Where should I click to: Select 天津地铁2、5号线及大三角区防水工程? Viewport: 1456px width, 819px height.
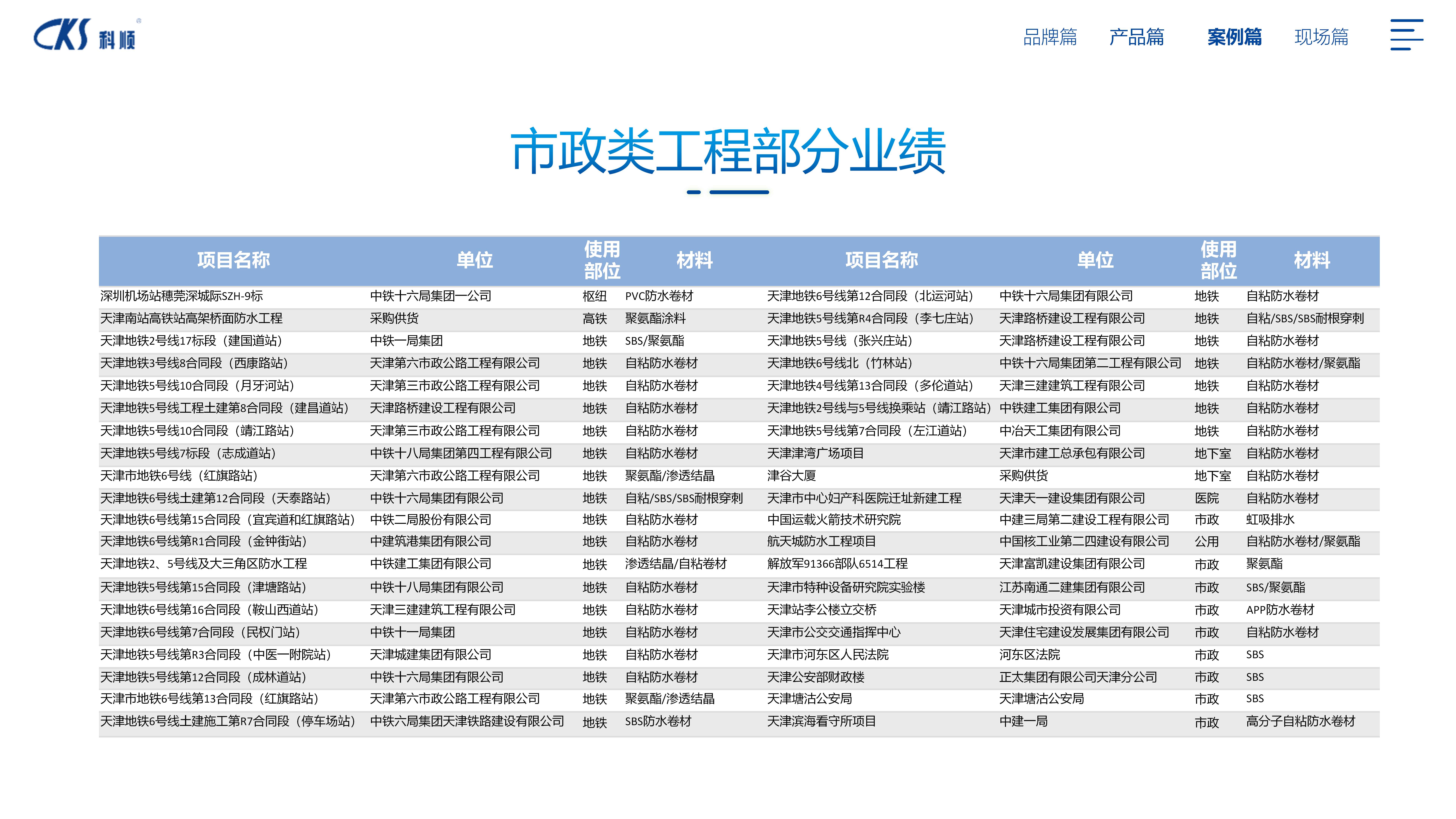(x=203, y=564)
